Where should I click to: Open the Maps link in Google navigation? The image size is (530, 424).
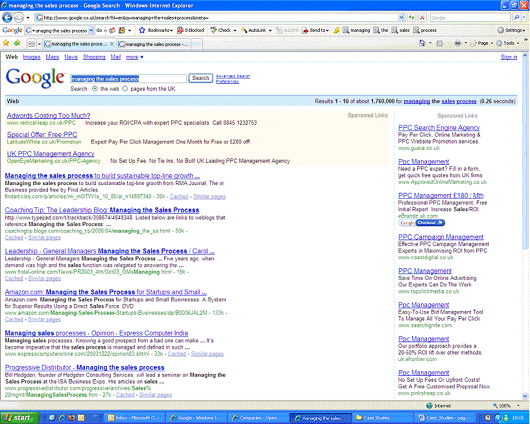[x=52, y=57]
